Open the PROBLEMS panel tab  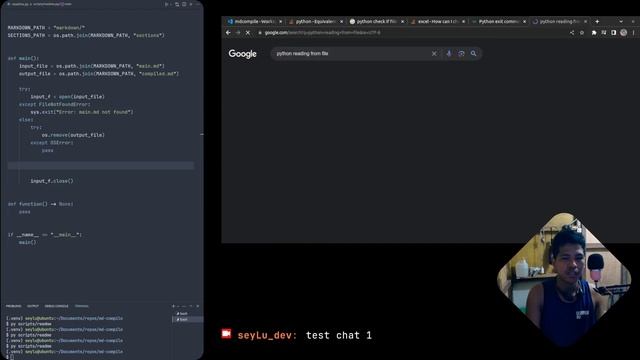13,306
